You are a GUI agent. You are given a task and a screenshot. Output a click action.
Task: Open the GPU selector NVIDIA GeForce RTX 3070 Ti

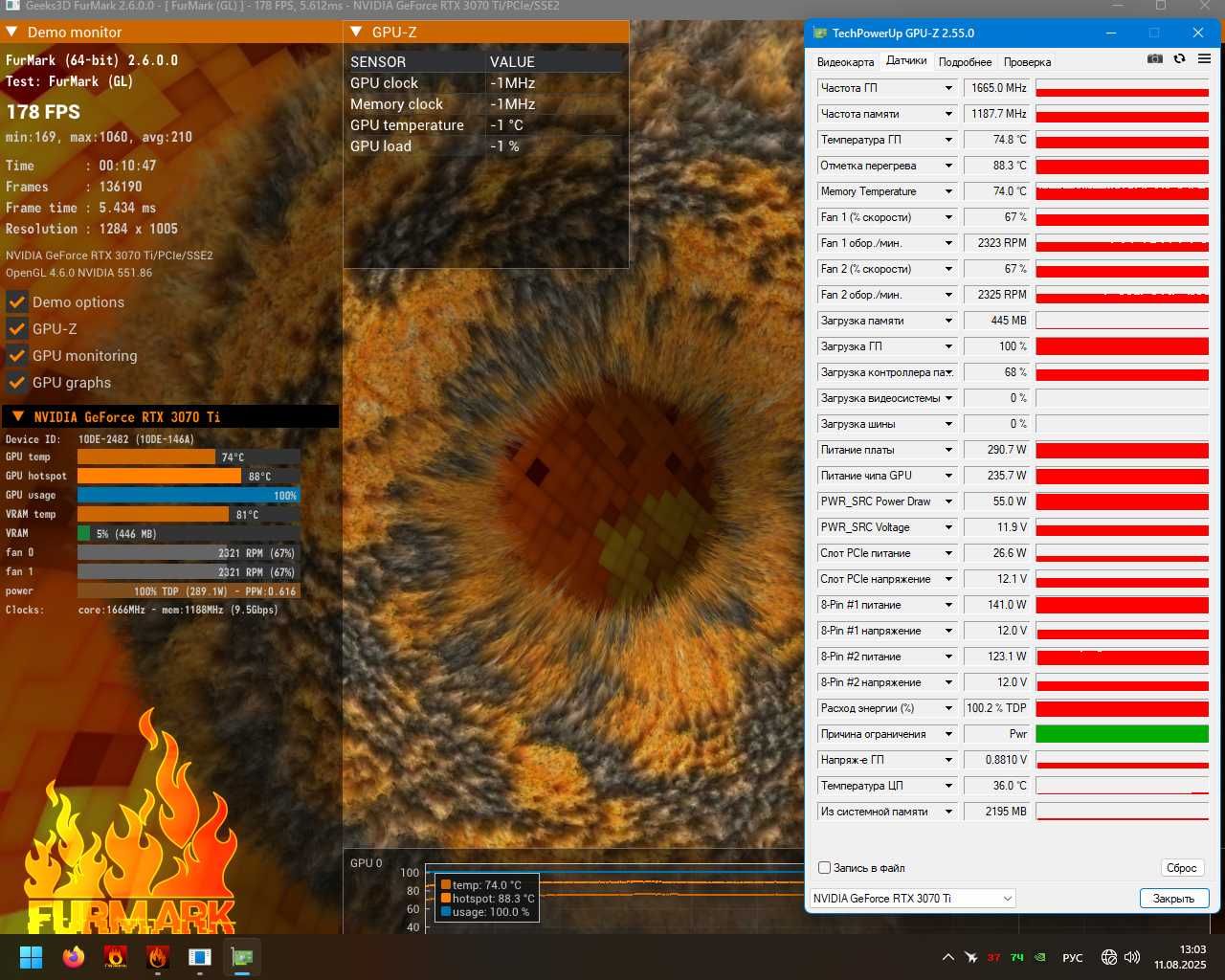[912, 899]
